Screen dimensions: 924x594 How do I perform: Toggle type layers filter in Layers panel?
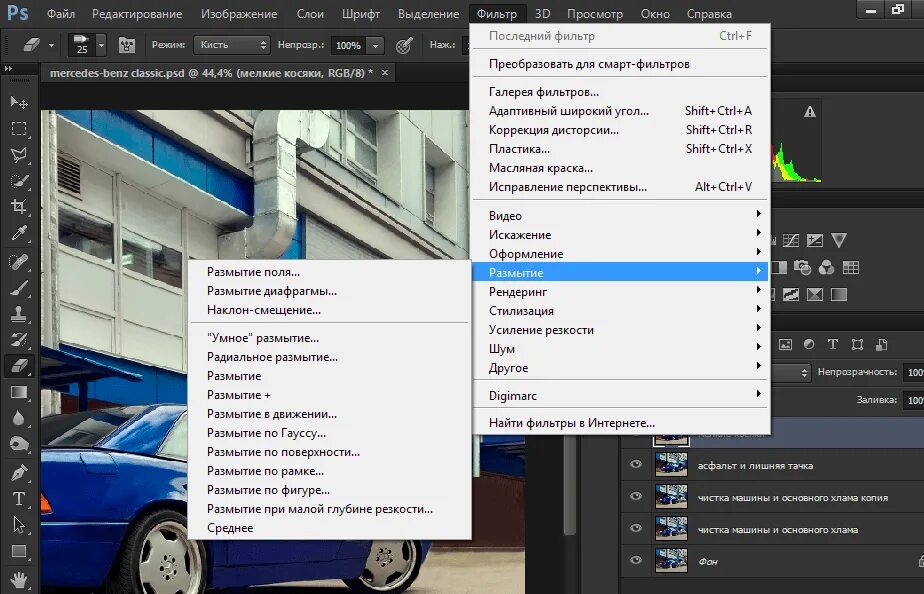[833, 345]
